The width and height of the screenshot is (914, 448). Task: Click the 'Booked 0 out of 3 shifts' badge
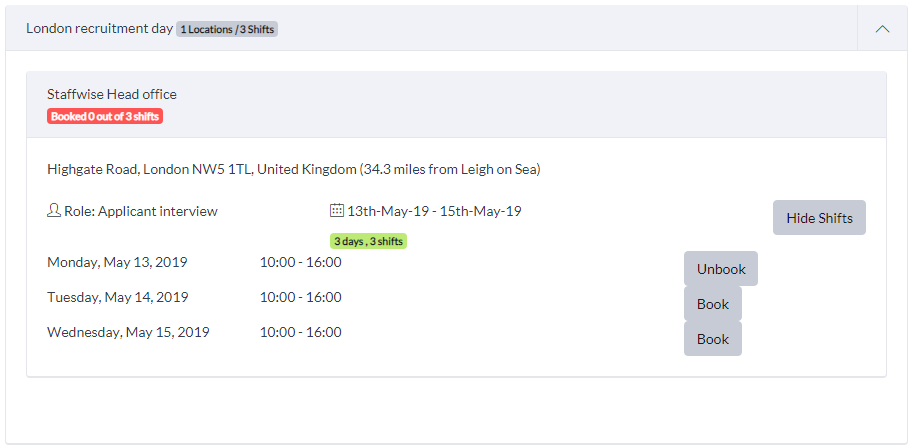[x=105, y=117]
